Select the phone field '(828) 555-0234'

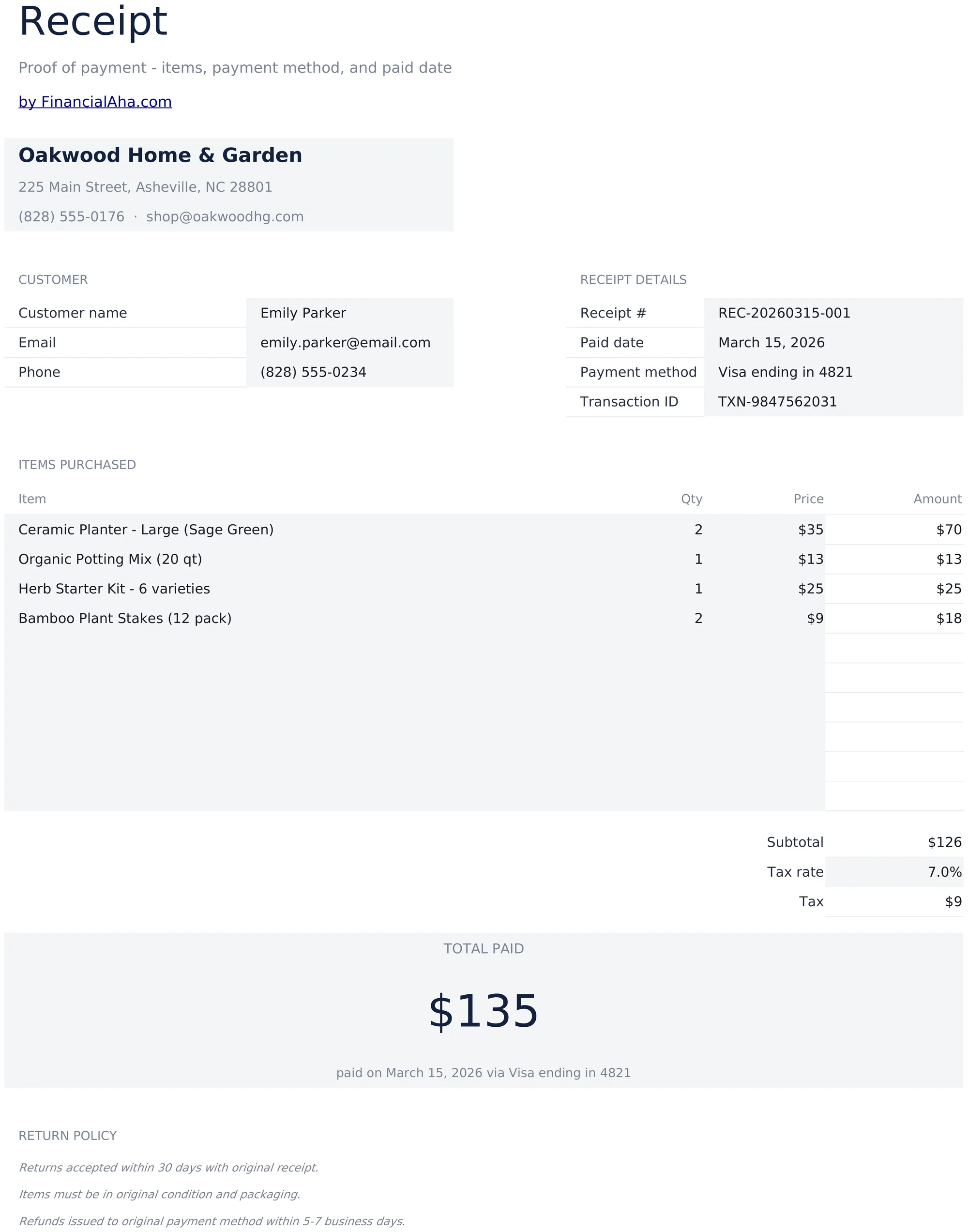click(349, 372)
